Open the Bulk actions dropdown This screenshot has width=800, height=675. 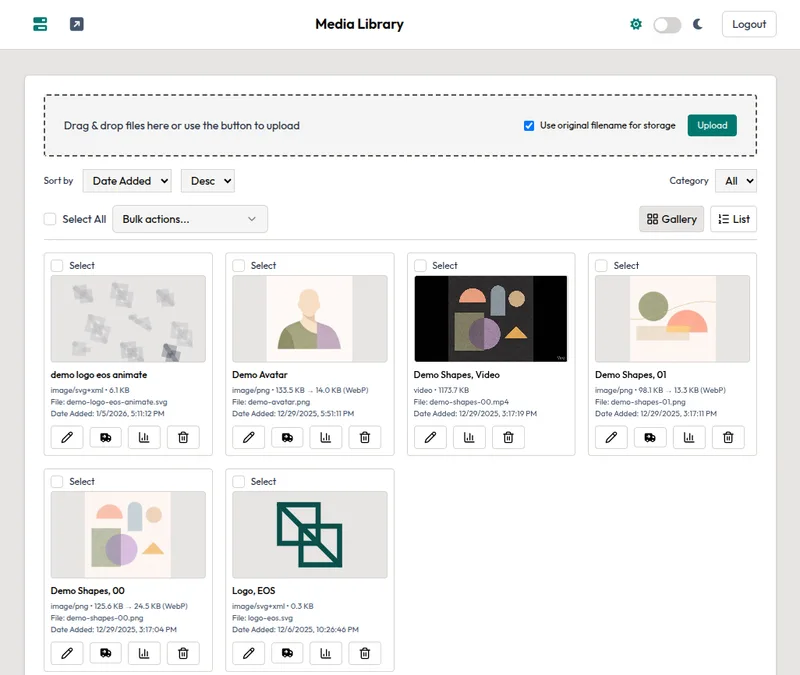[x=190, y=219]
